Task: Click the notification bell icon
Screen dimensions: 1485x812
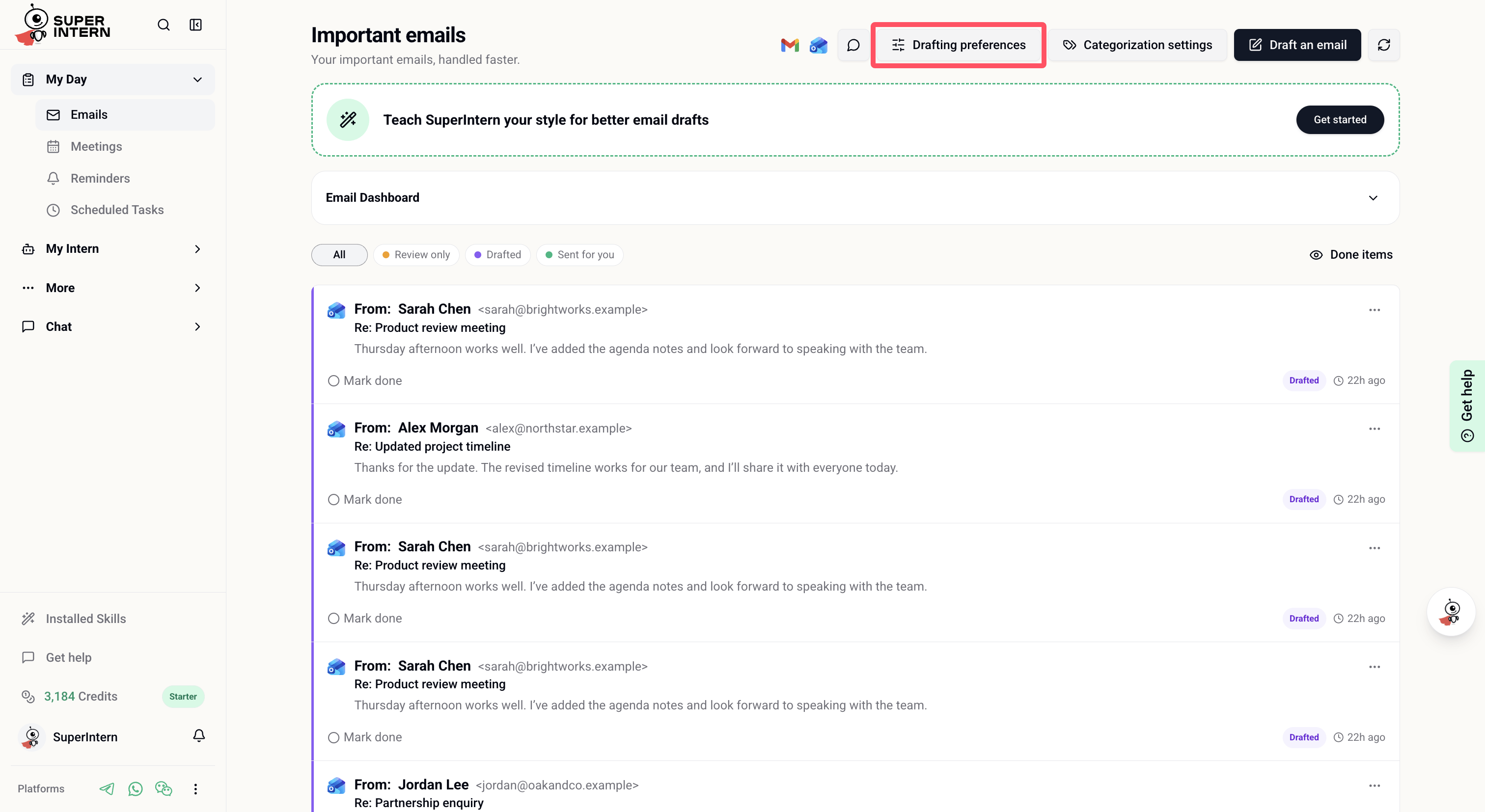Action: [x=199, y=736]
